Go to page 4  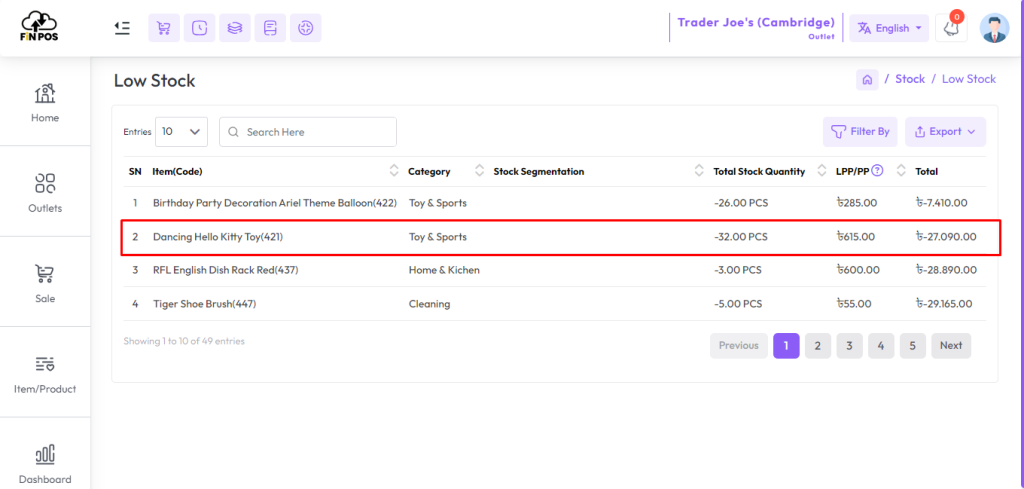(x=881, y=345)
